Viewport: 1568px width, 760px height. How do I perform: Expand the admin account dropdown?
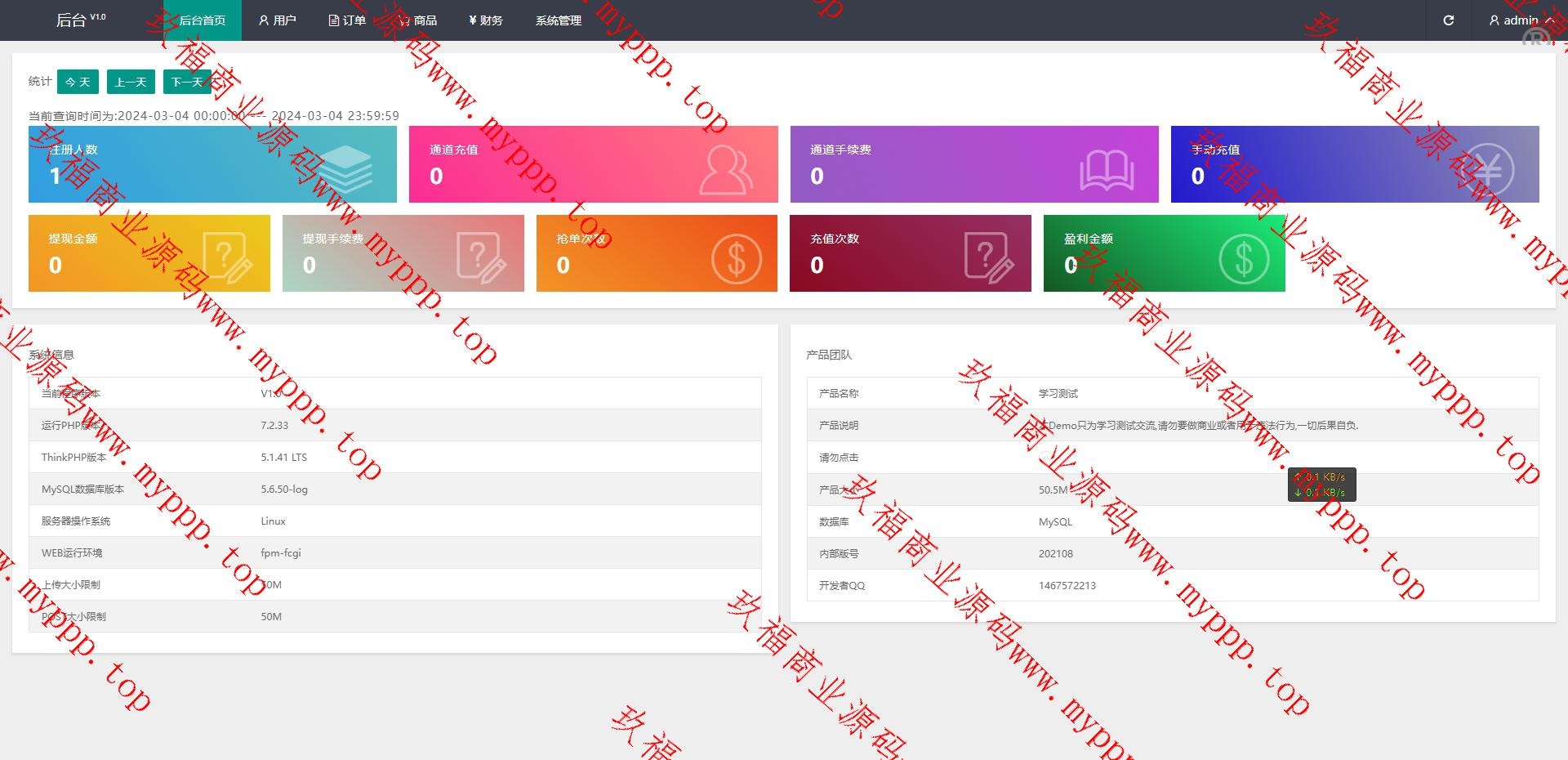tap(1520, 20)
